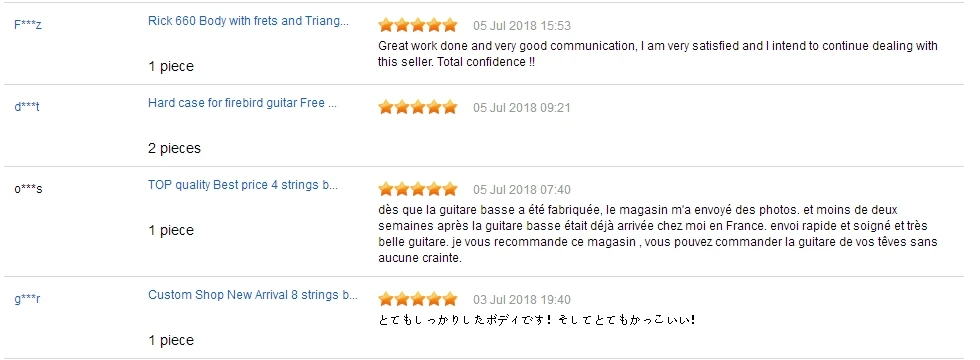Open reviewer F***z's profile
The image size is (980, 360).
[x=28, y=26]
